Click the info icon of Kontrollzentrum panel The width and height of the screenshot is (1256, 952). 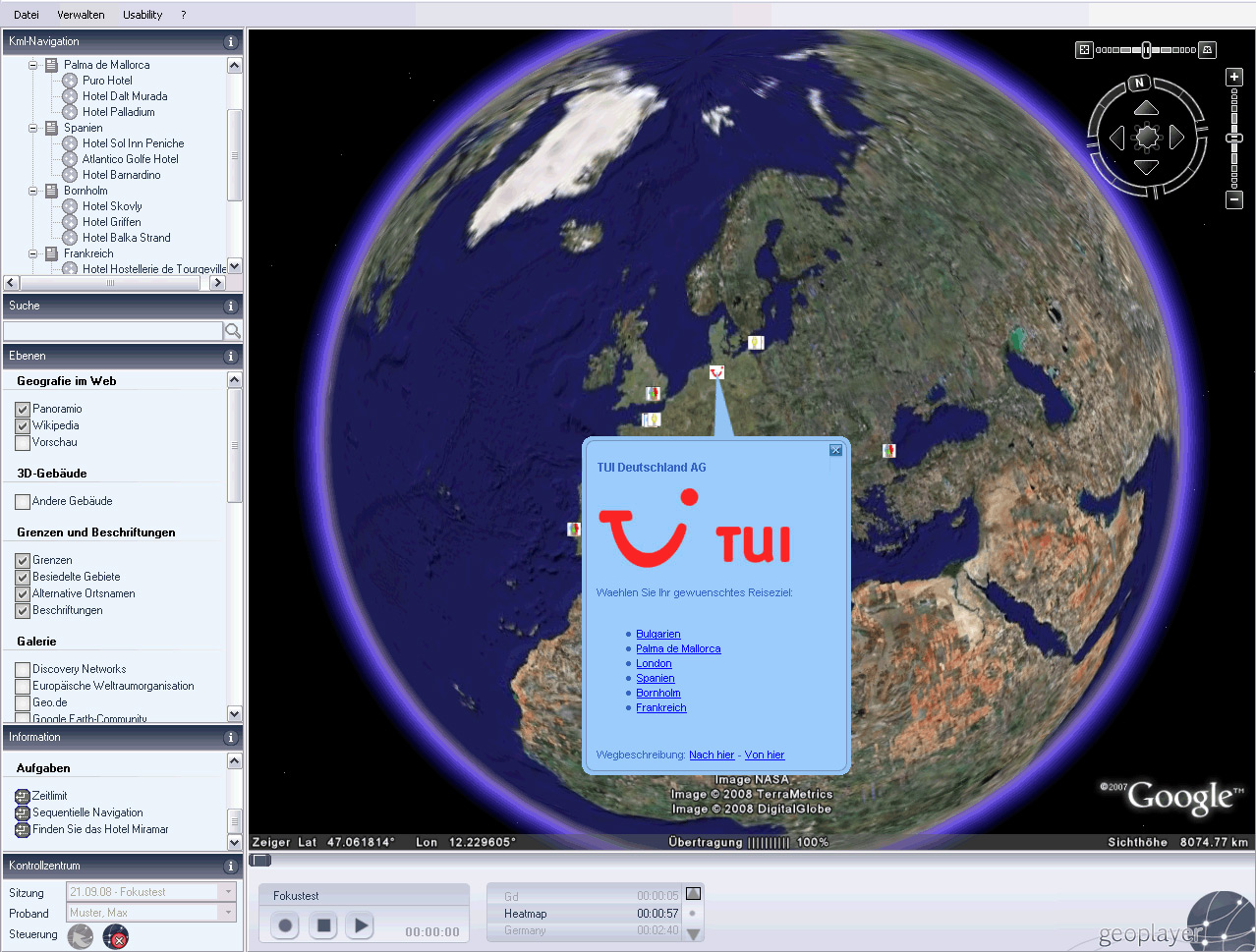pyautogui.click(x=231, y=867)
